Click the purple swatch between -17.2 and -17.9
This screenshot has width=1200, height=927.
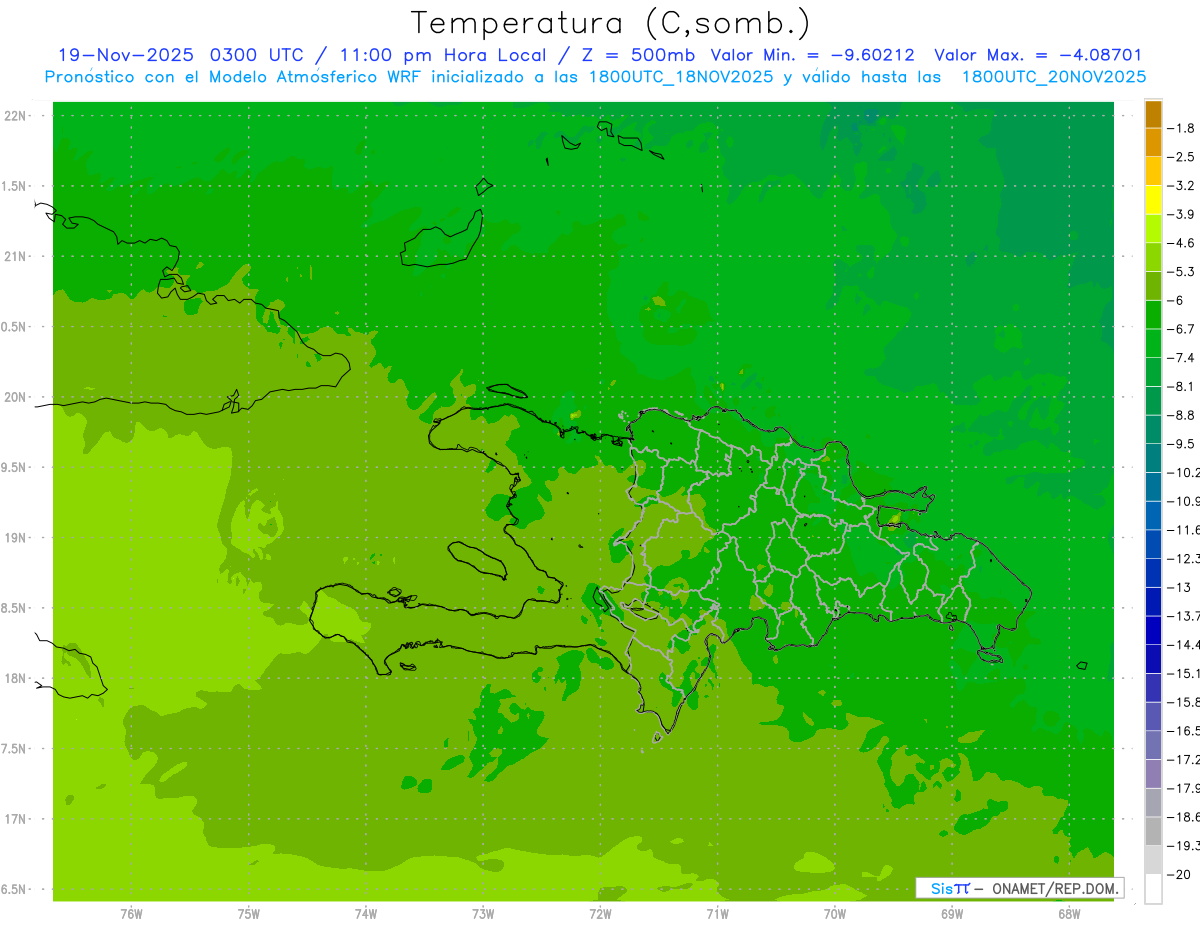[1153, 774]
